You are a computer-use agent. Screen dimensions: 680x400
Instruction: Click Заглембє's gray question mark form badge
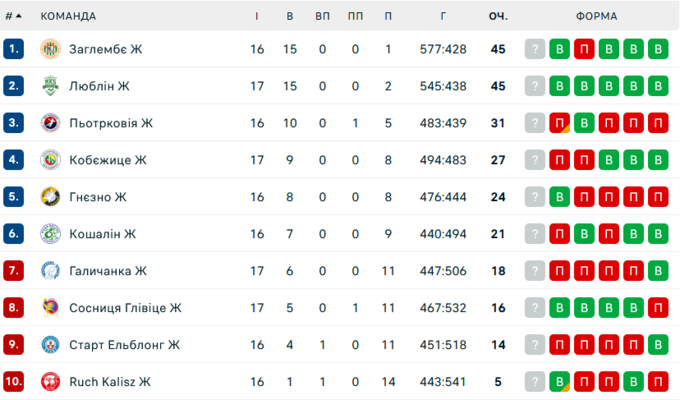pyautogui.click(x=535, y=49)
